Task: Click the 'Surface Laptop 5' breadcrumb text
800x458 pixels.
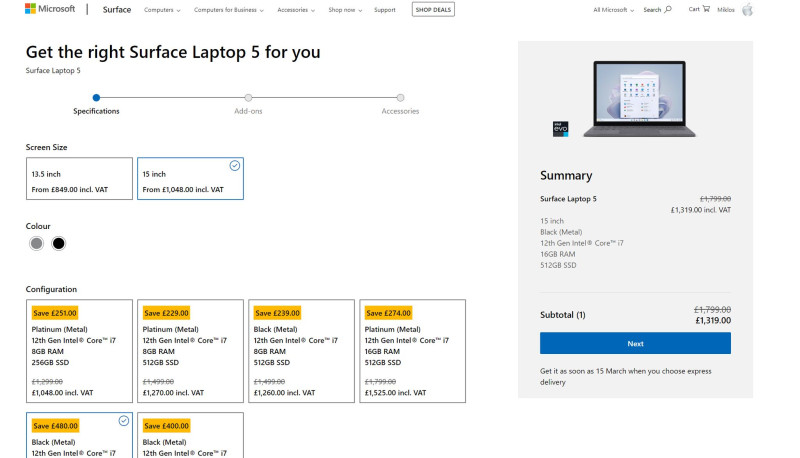Action: pyautogui.click(x=53, y=70)
